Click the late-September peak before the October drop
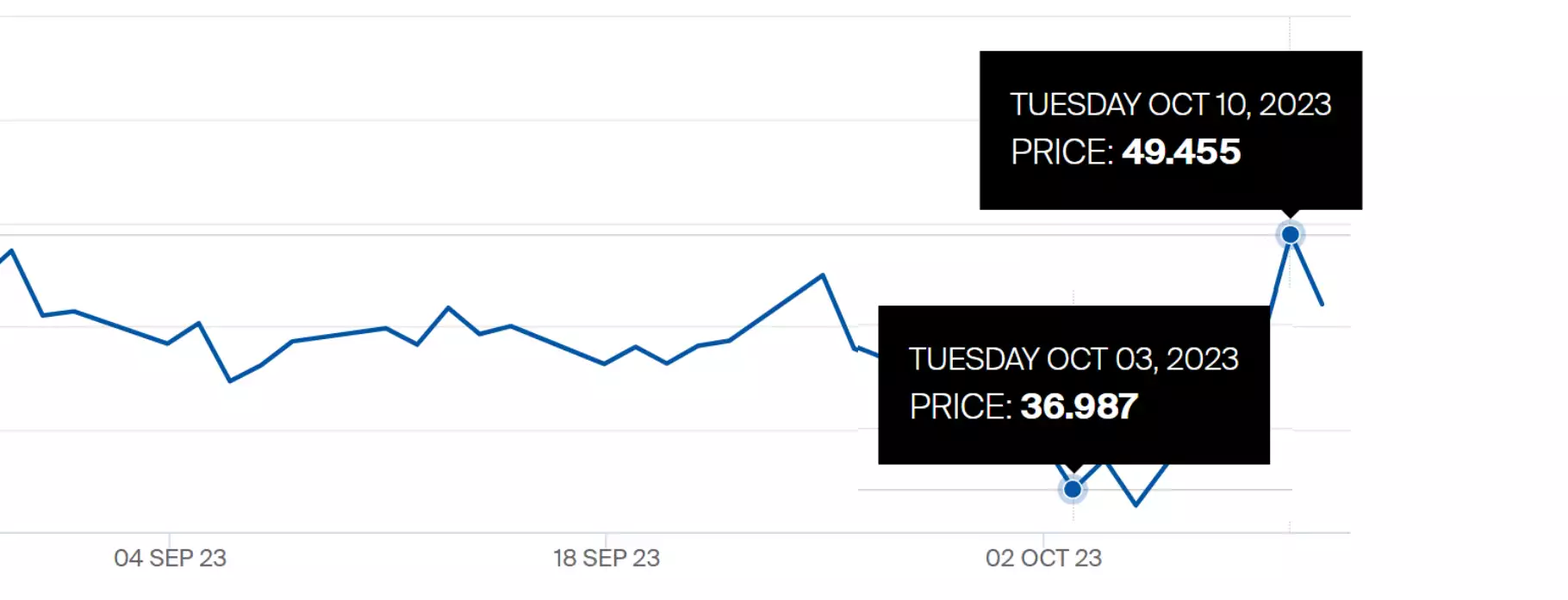Screen dimensions: 1568x600 click(x=823, y=275)
